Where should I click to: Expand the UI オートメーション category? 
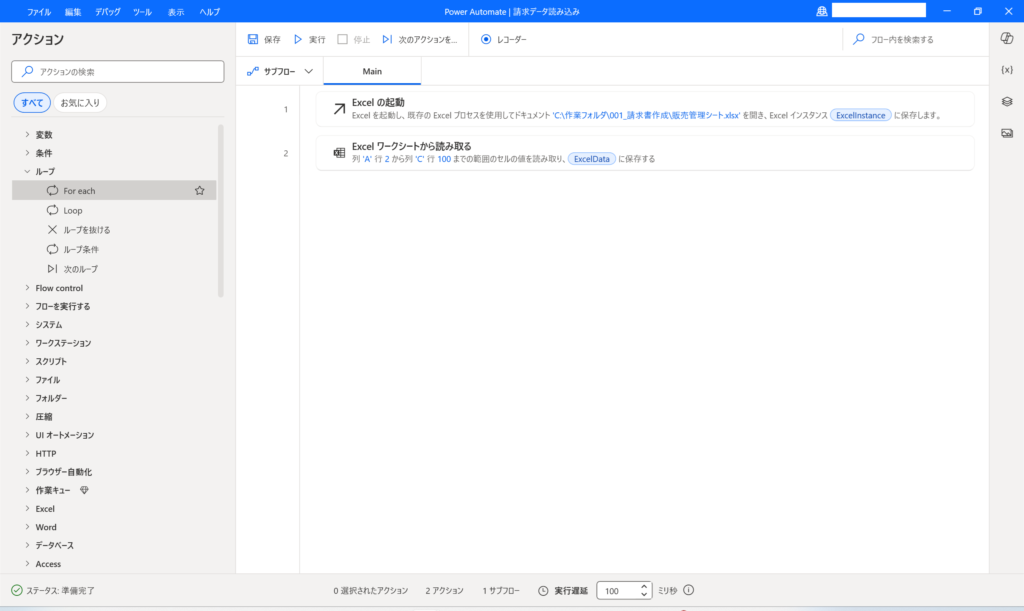coord(27,435)
